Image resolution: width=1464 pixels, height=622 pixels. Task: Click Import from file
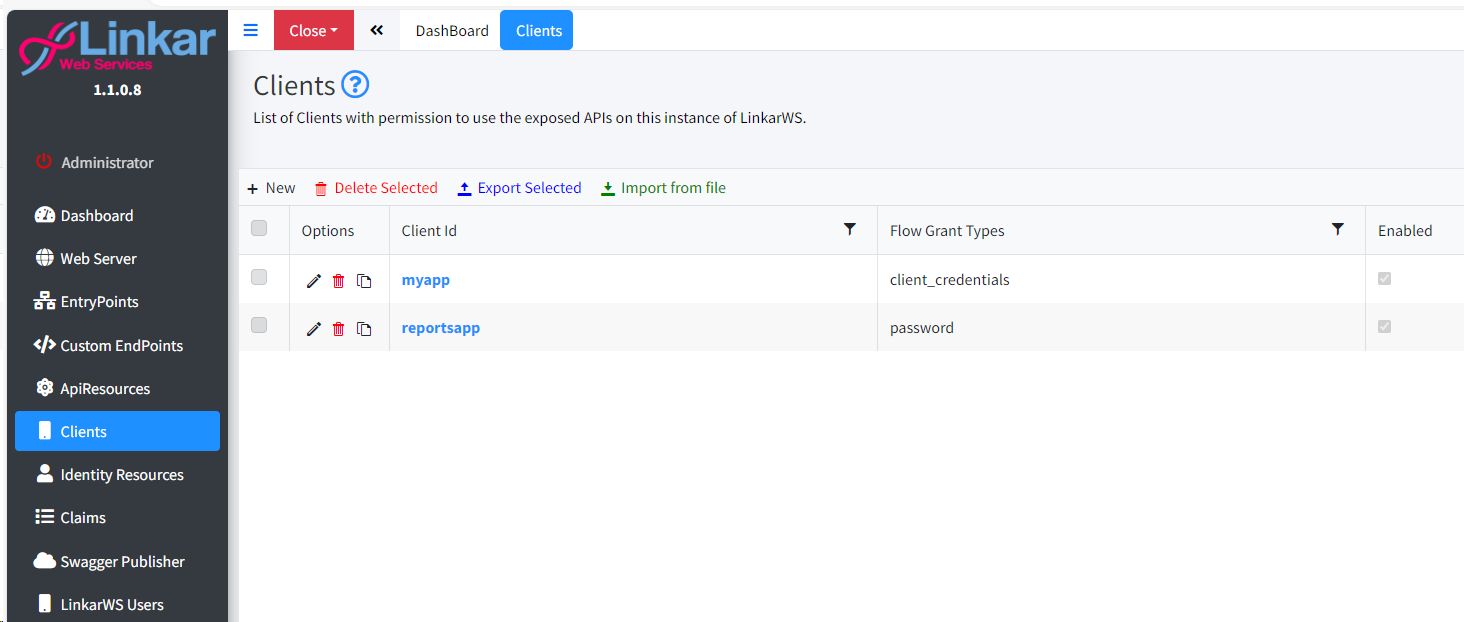coord(663,188)
